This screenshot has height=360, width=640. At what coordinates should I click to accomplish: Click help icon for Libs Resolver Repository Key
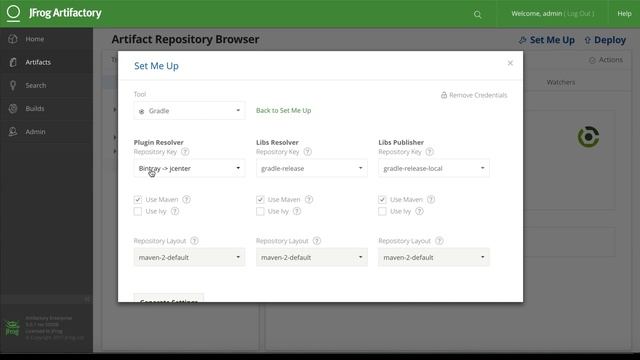click(307, 152)
